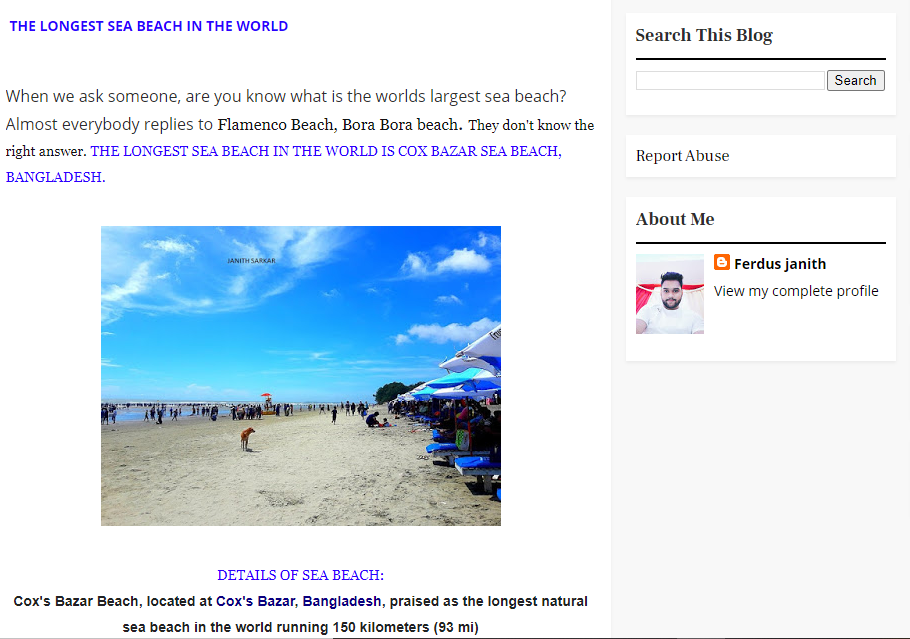Follow the Bangladesh hyperlink
The width and height of the screenshot is (910, 639).
click(x=342, y=601)
